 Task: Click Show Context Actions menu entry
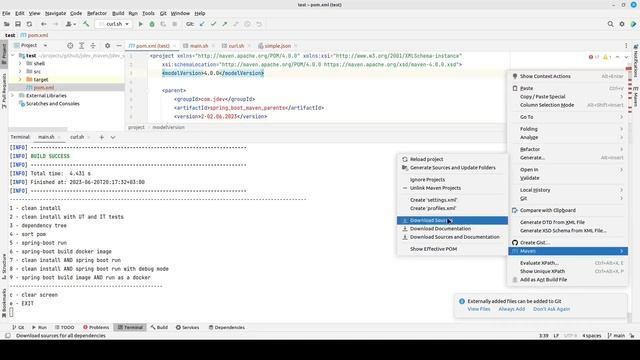[568, 76]
